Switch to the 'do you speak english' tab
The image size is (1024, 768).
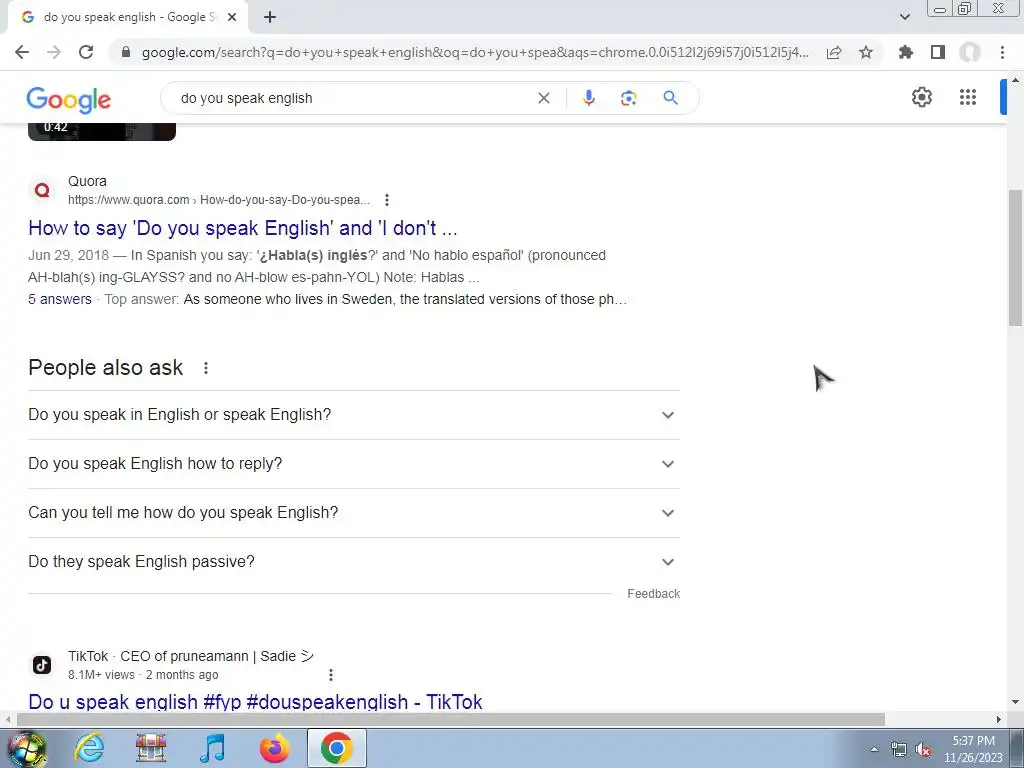(128, 18)
